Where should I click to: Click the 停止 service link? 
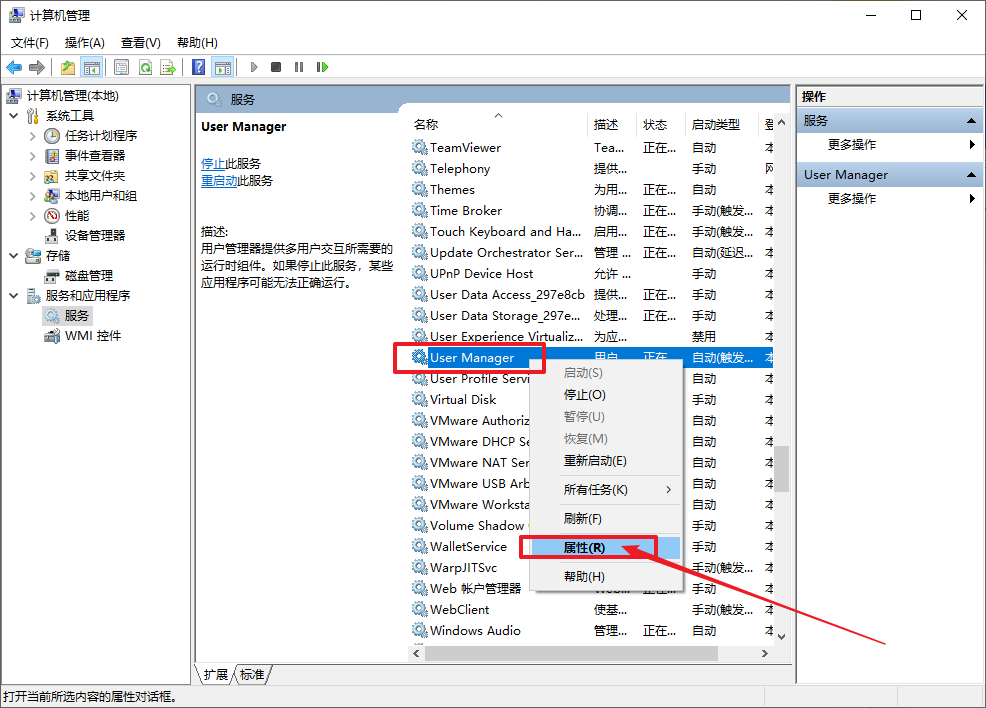213,163
